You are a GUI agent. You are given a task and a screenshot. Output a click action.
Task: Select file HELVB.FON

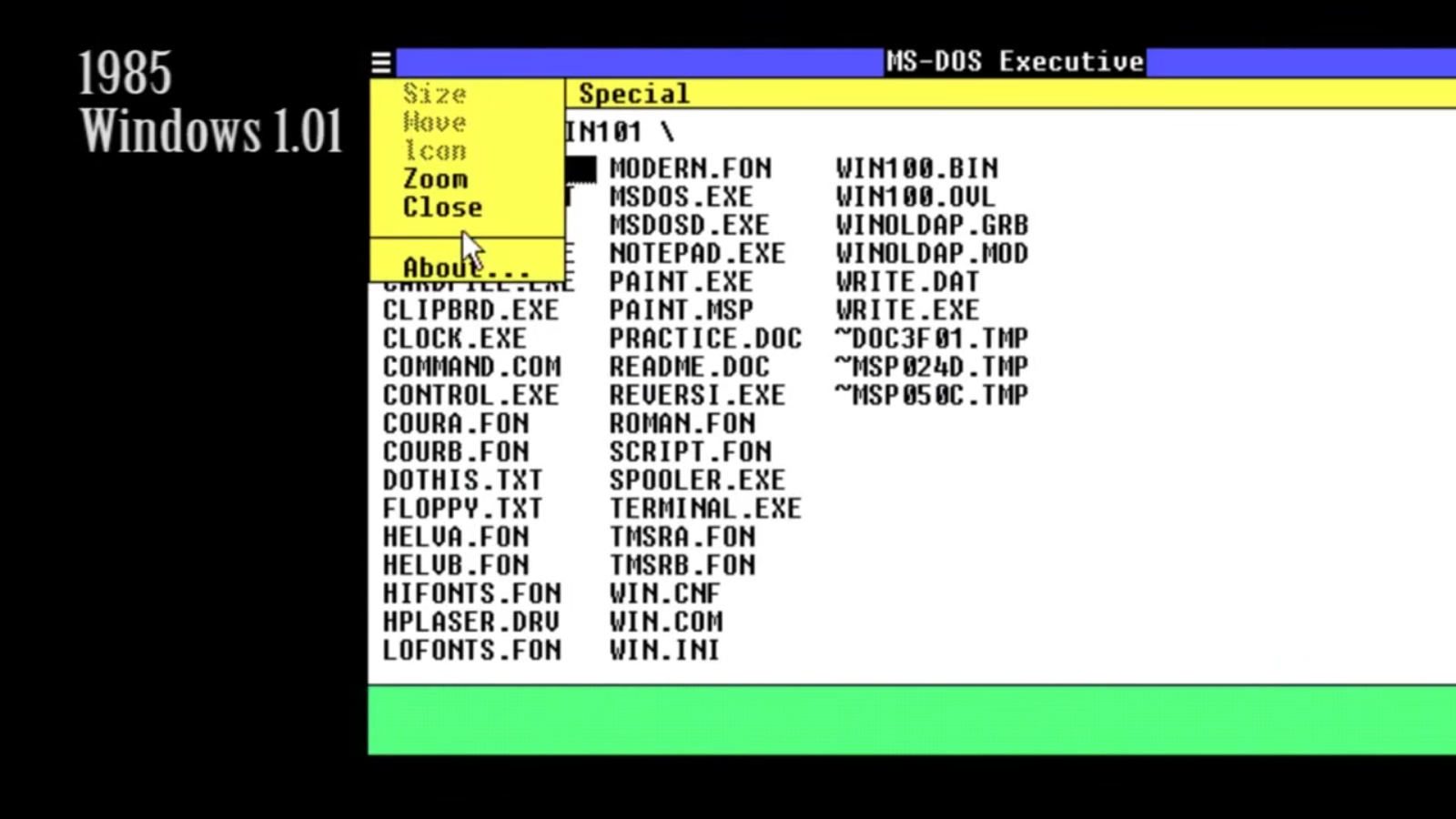pyautogui.click(x=456, y=565)
